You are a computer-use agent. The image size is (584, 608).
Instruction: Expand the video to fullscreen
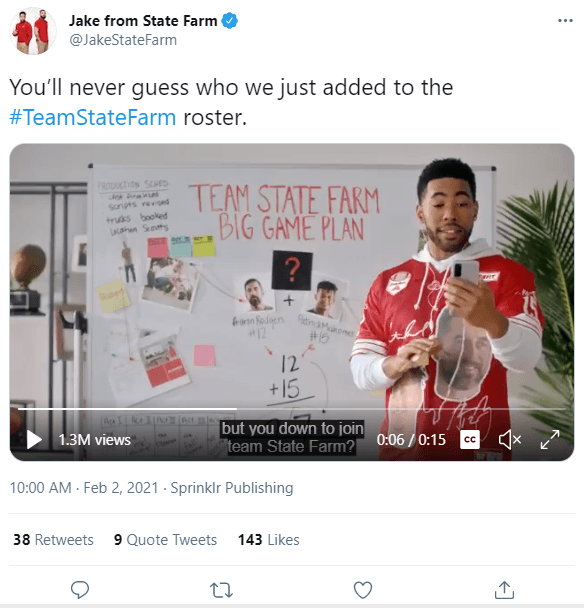pos(550,440)
